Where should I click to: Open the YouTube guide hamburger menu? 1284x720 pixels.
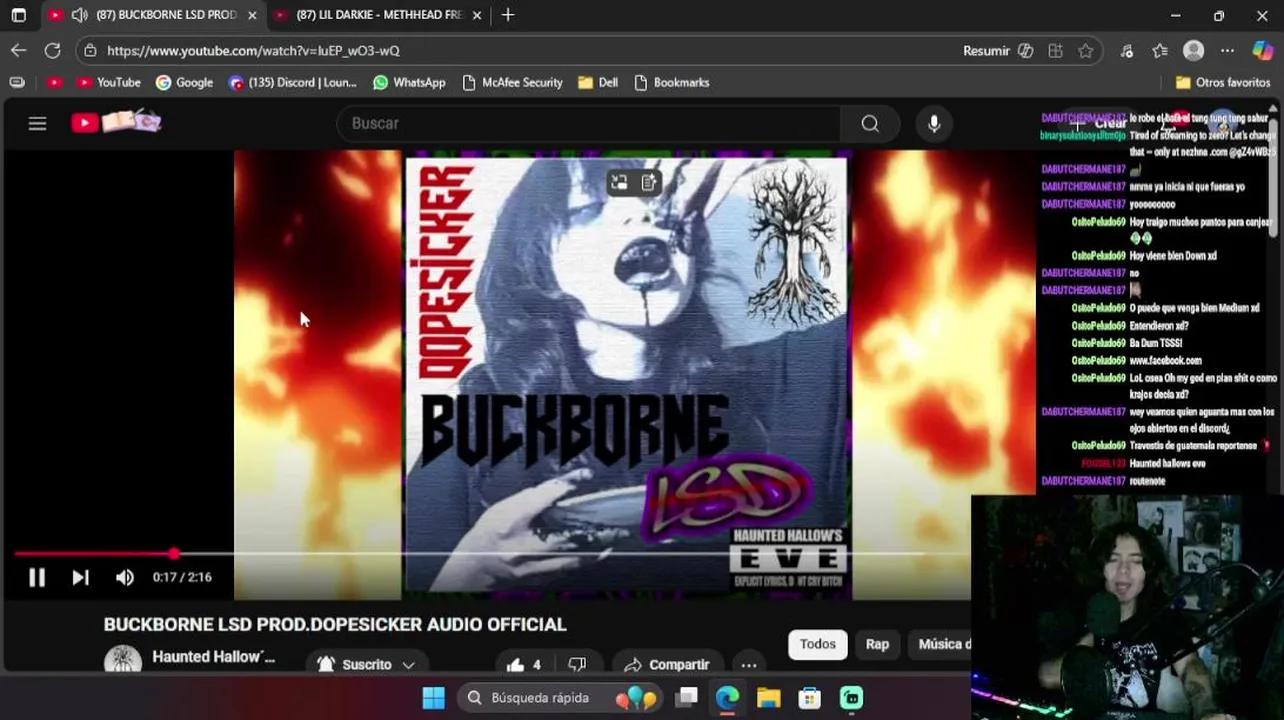37,123
